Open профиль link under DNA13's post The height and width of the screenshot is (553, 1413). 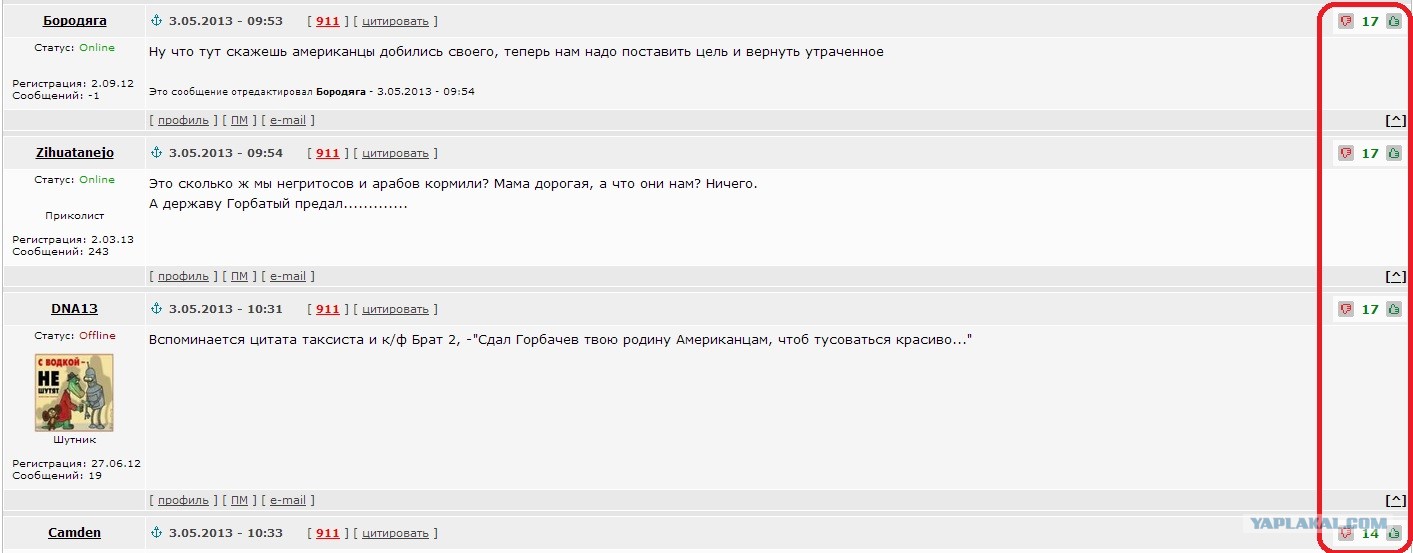183,500
